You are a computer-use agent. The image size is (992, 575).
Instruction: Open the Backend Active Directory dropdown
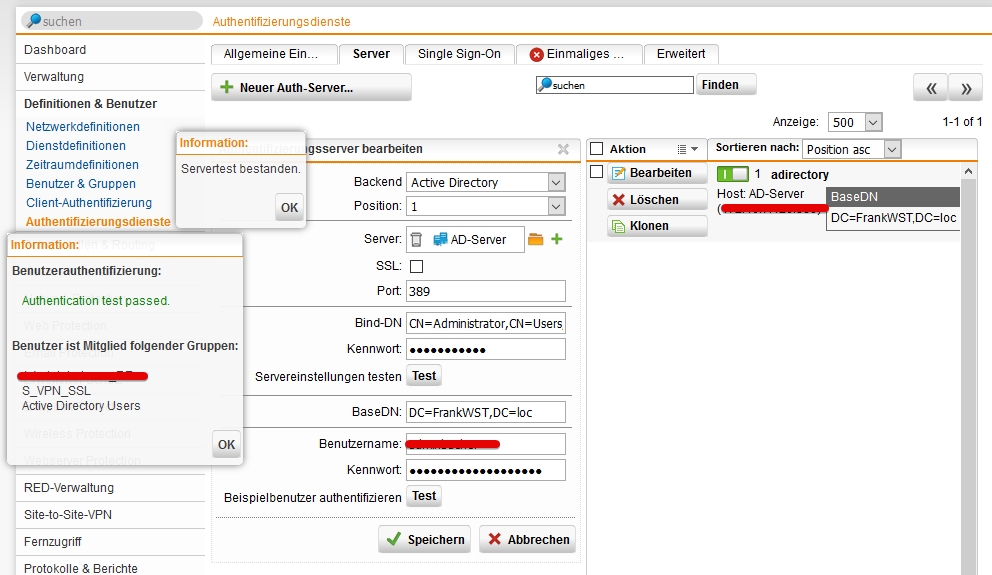pyautogui.click(x=486, y=182)
